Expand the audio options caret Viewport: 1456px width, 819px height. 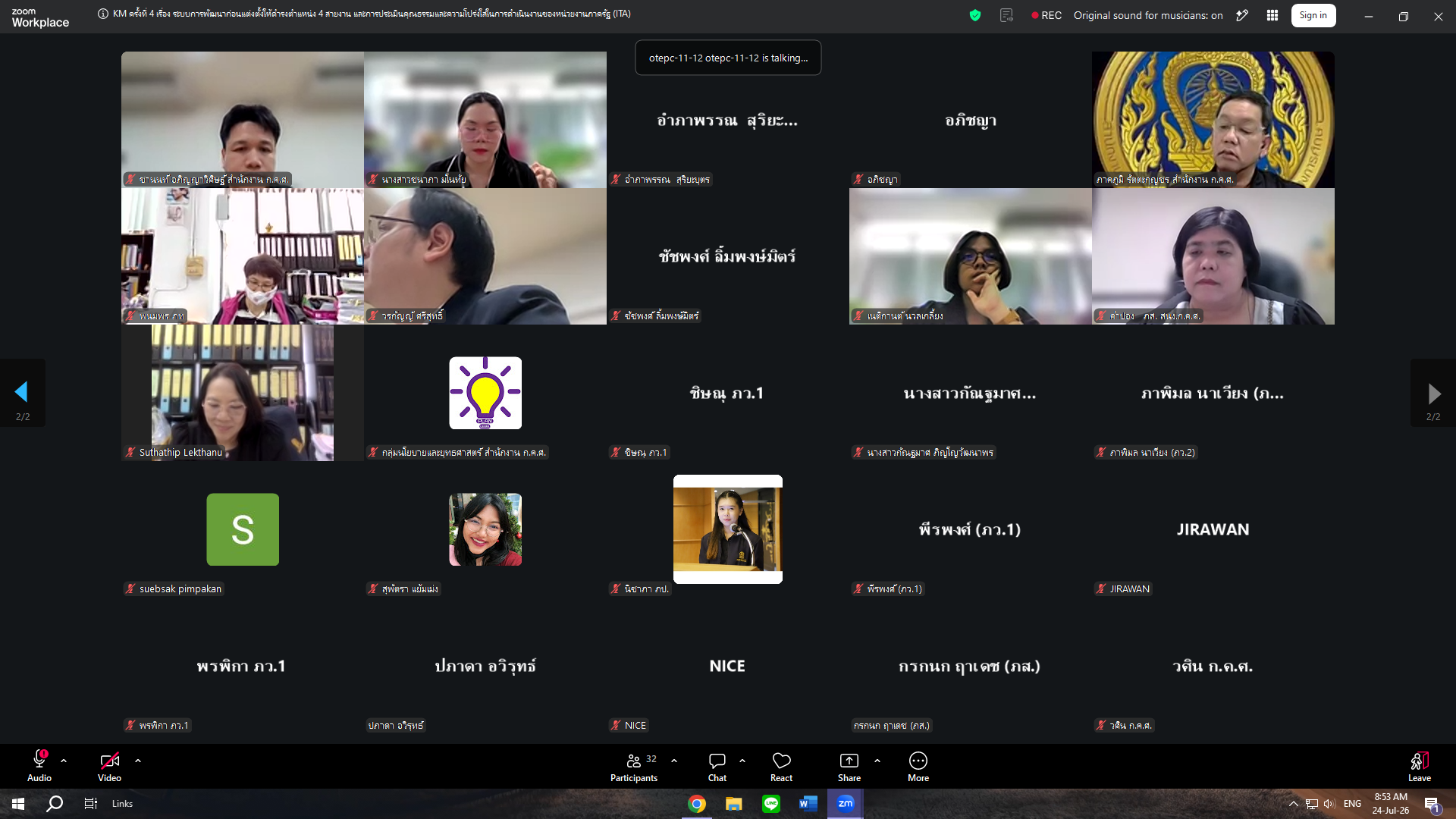click(64, 761)
